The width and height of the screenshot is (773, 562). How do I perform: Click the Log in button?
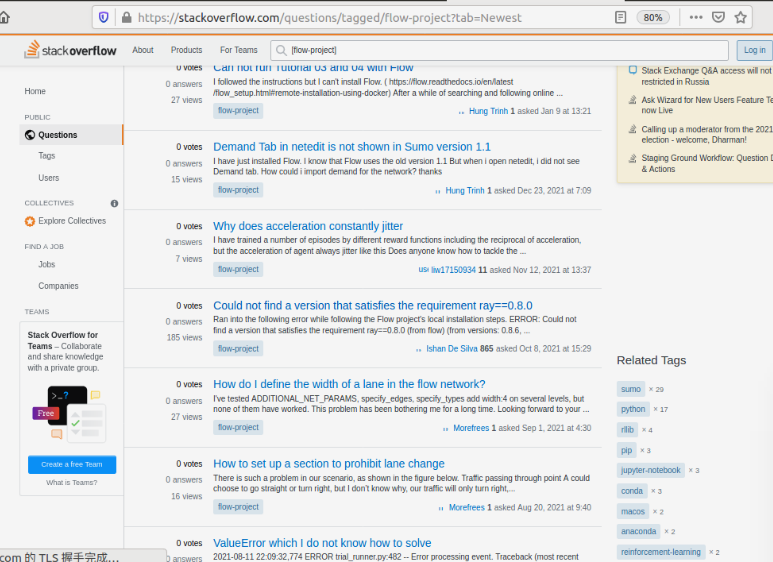[x=754, y=50]
